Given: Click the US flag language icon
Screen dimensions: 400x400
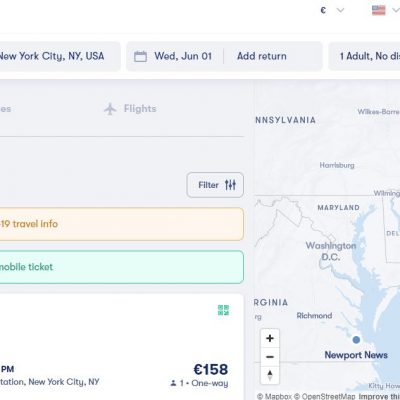Looking at the screenshot, I should pyautogui.click(x=379, y=10).
